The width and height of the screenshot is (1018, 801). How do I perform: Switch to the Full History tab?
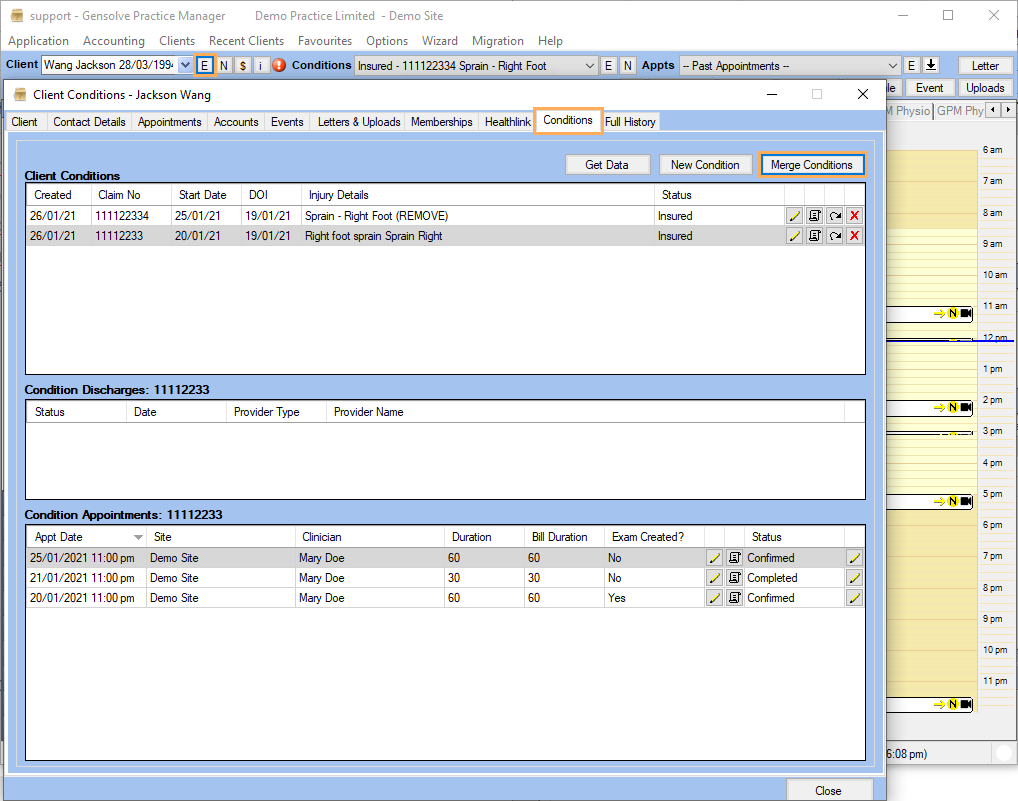coord(630,122)
